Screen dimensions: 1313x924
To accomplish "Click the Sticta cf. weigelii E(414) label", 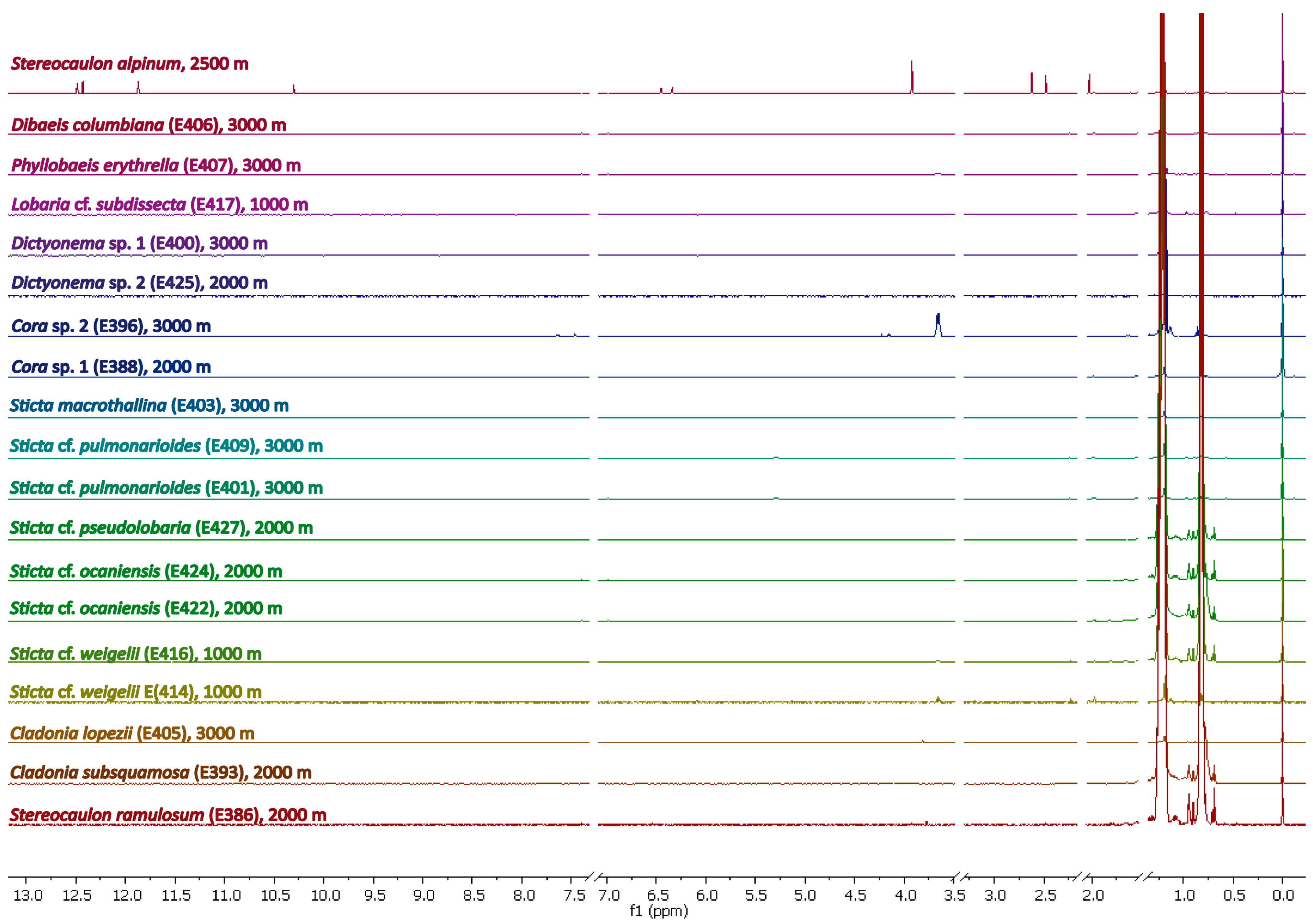I will 135,692.
